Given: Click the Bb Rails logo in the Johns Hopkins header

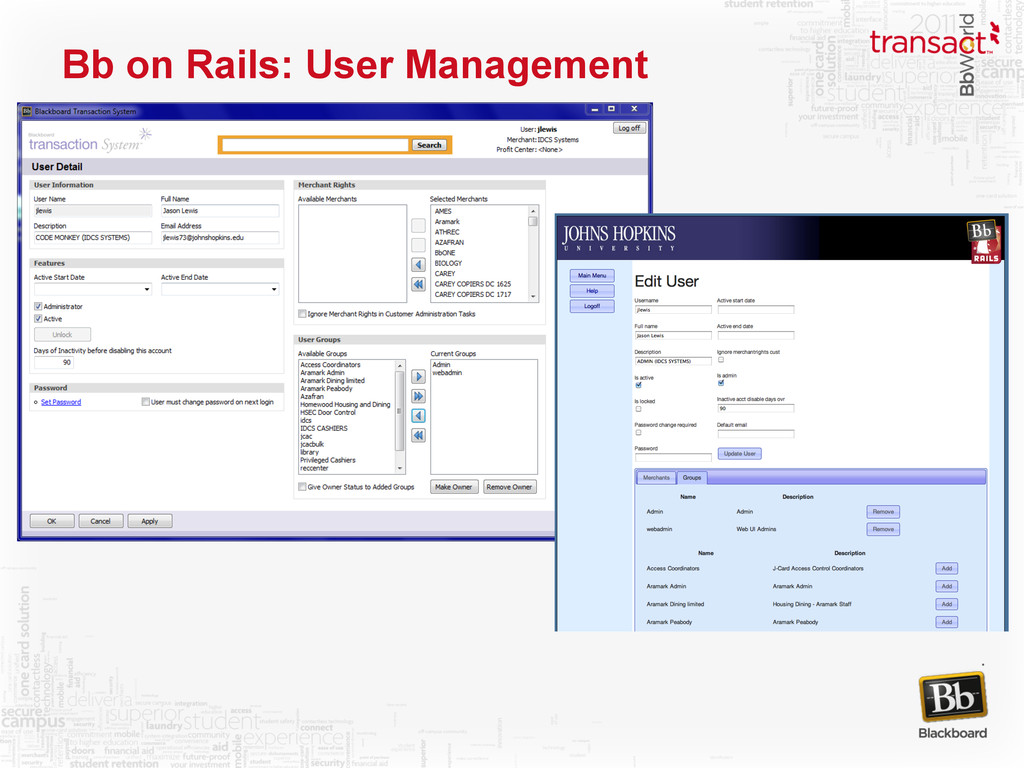Looking at the screenshot, I should [x=984, y=242].
